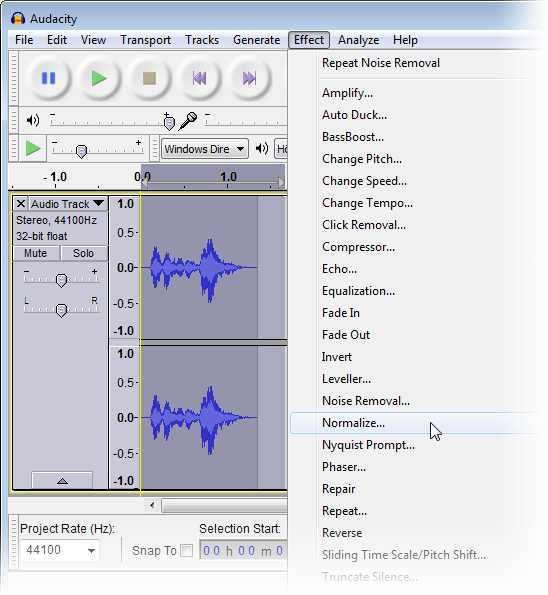
Task: Open the View menu
Action: coord(93,40)
